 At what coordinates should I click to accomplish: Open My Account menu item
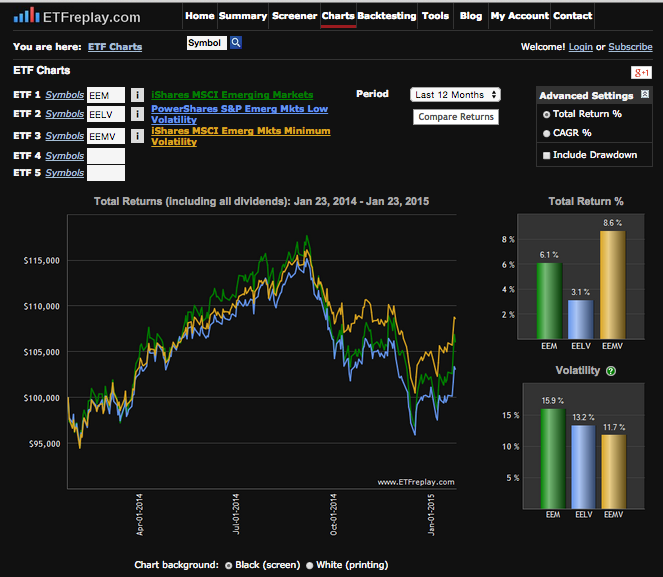(520, 16)
